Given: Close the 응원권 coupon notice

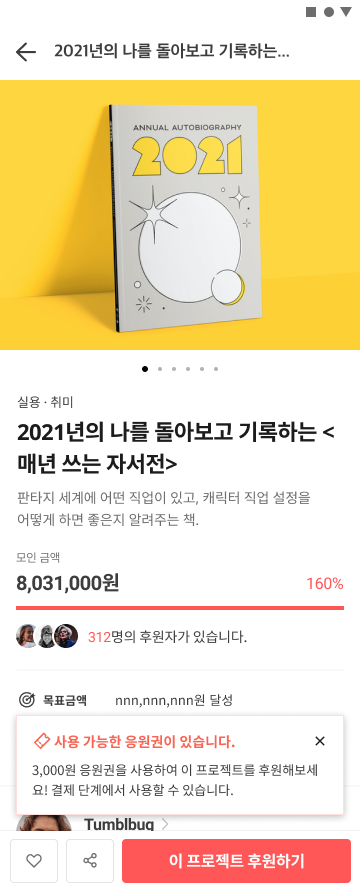Looking at the screenshot, I should click(x=320, y=741).
